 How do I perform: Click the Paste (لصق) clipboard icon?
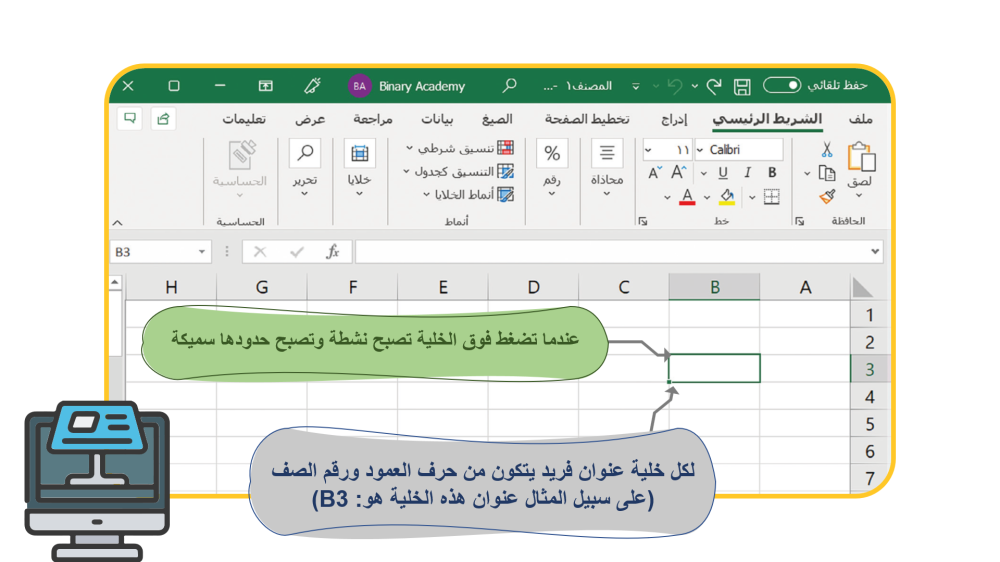[860, 158]
